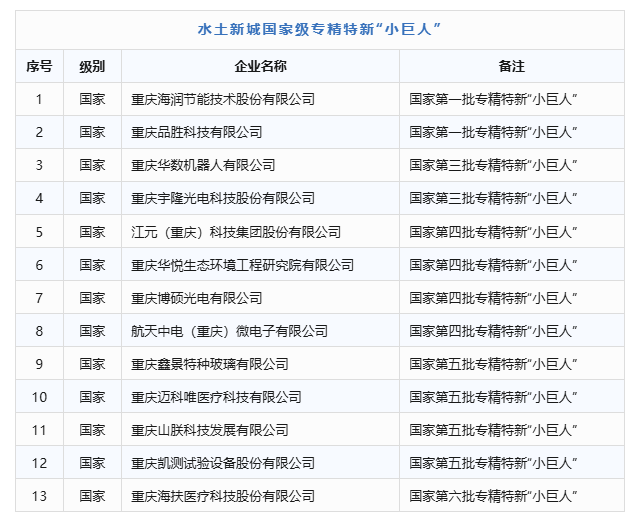Click company 重庆山朕科技发展有限公司
The image size is (639, 521).
[x=209, y=430]
